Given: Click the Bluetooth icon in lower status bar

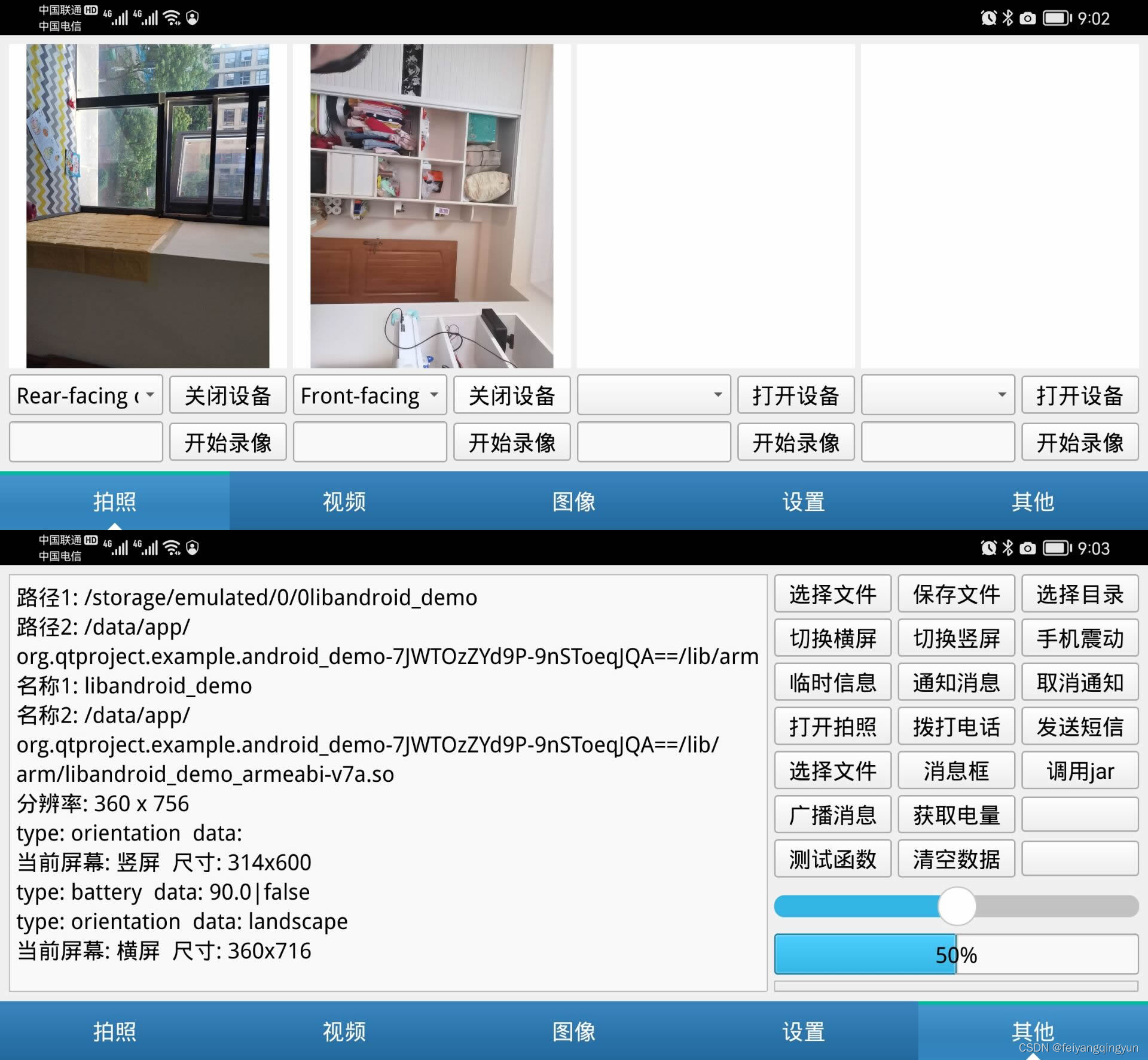Looking at the screenshot, I should pos(1008,548).
